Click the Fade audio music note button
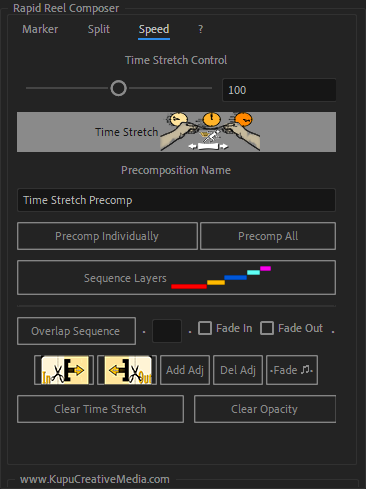This screenshot has height=489, width=366. 292,370
